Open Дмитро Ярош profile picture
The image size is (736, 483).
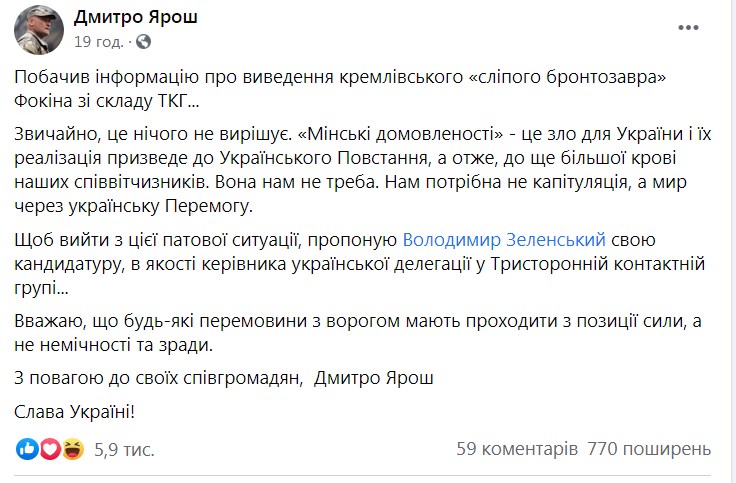click(39, 30)
